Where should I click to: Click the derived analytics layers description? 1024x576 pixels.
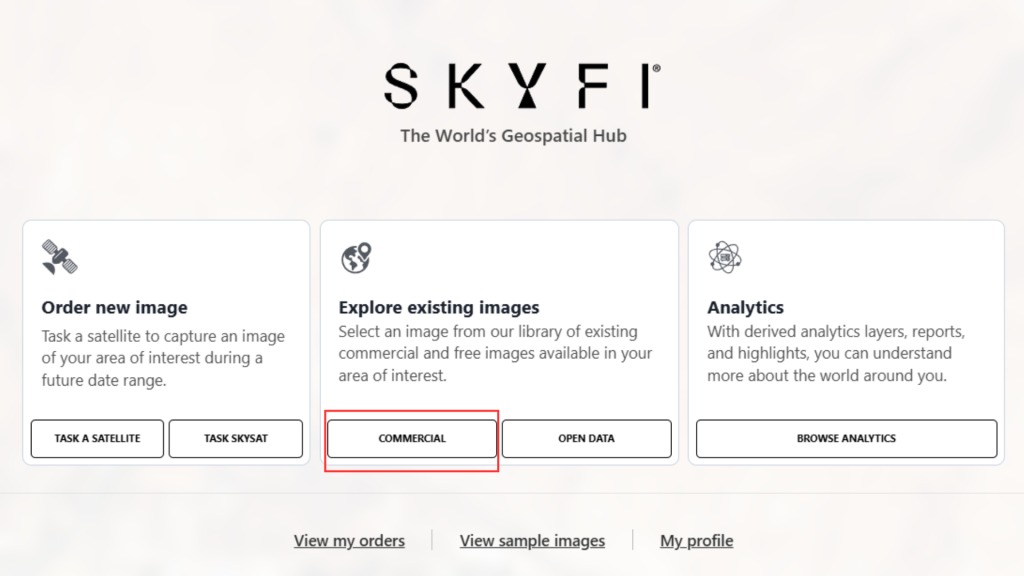tap(836, 353)
